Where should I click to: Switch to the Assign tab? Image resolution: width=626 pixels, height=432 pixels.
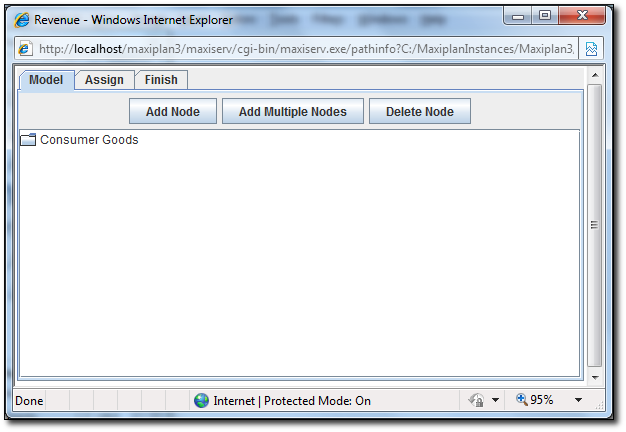pyautogui.click(x=104, y=80)
